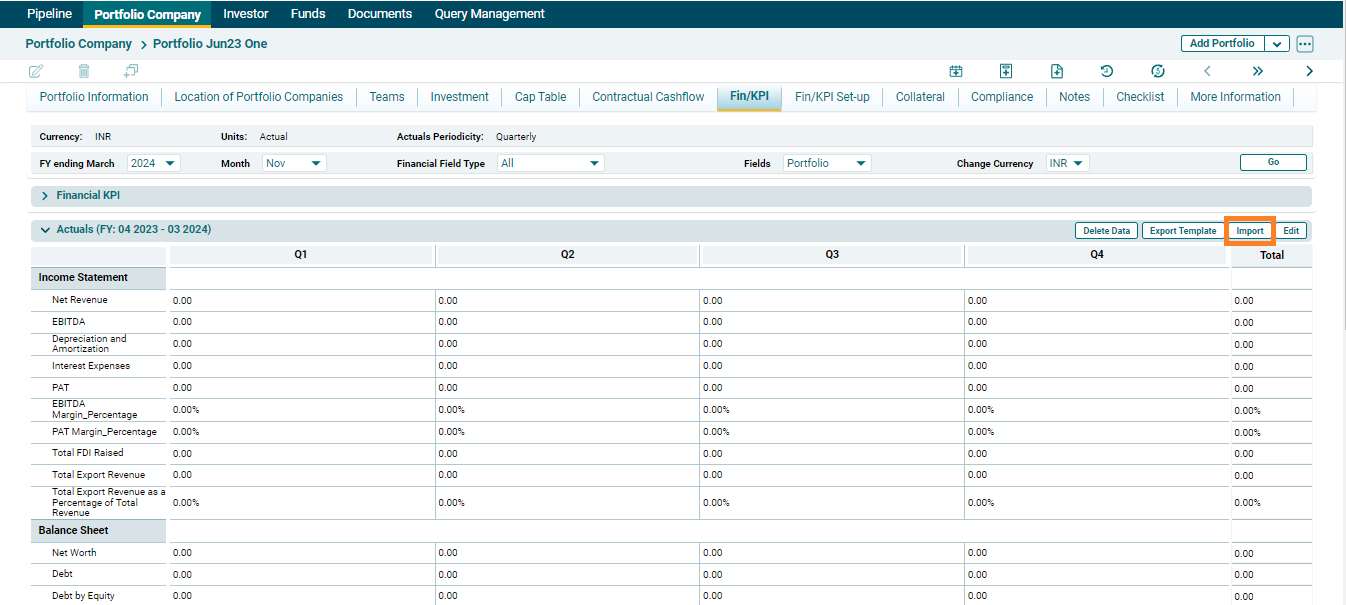Switch to the Cap Table tab
Screen dimensions: 1346x605
click(x=540, y=97)
